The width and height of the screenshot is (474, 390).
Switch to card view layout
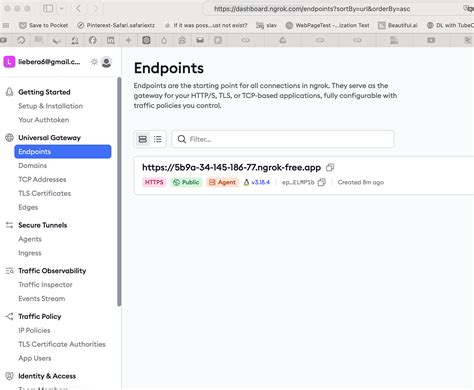pyautogui.click(x=143, y=139)
